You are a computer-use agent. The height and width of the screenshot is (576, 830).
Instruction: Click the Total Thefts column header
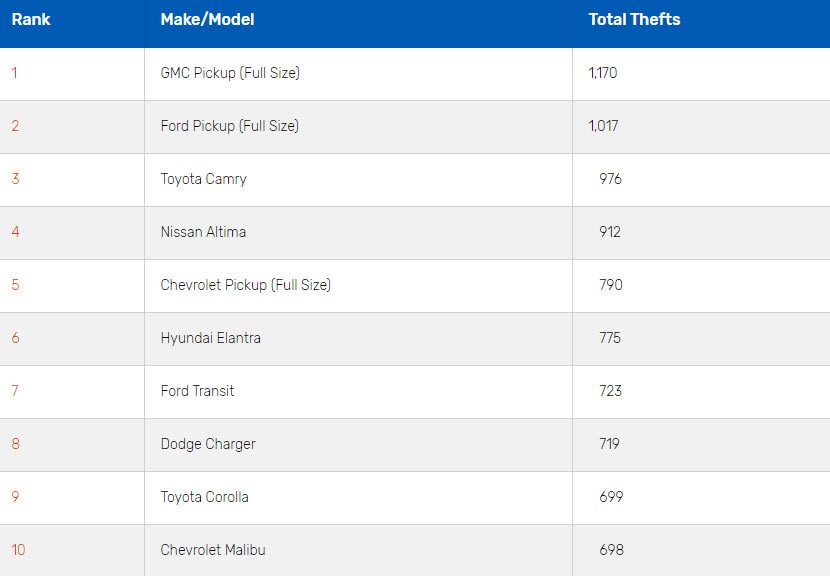pos(634,20)
